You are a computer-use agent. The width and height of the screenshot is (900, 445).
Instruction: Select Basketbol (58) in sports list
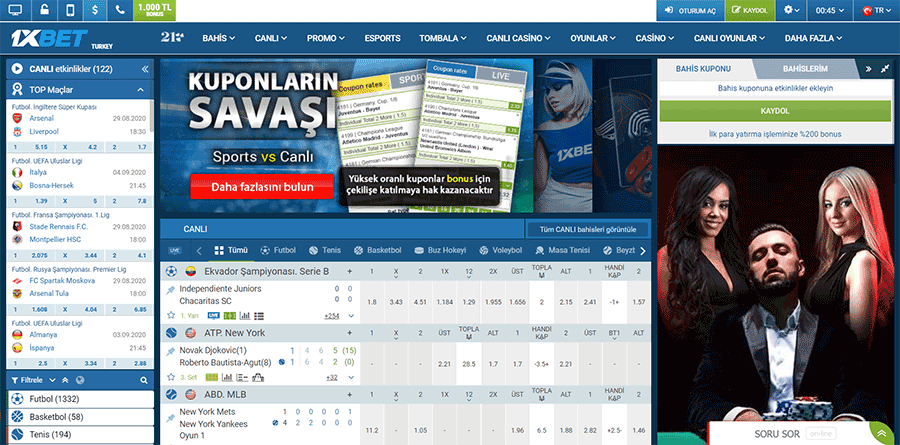pos(81,417)
